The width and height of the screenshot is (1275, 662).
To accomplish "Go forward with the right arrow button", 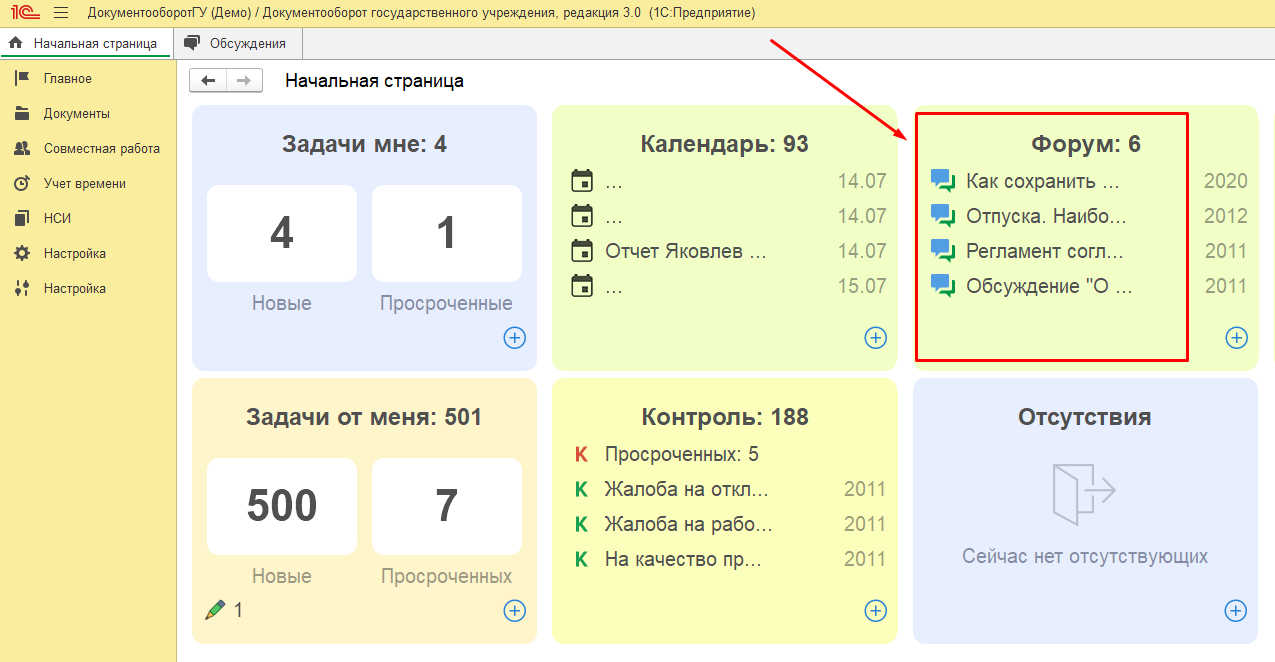I will coord(244,81).
